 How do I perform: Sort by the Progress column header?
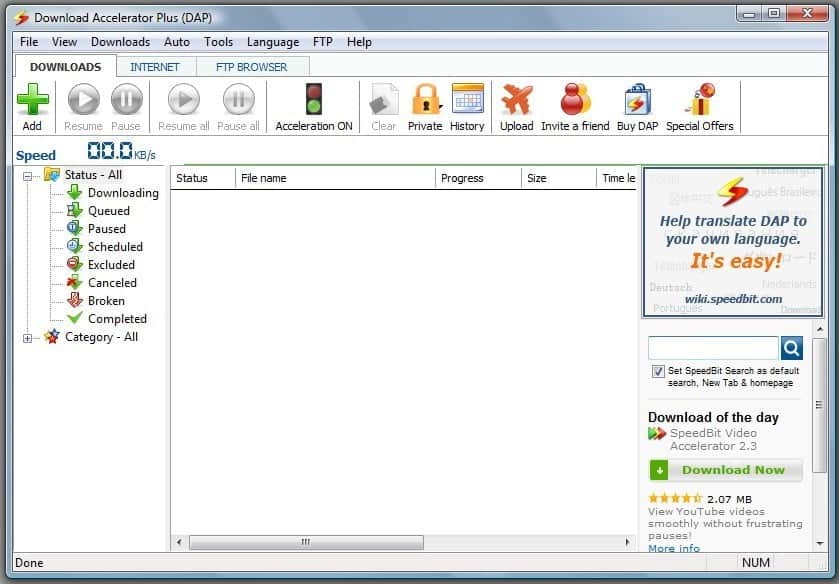(x=478, y=178)
